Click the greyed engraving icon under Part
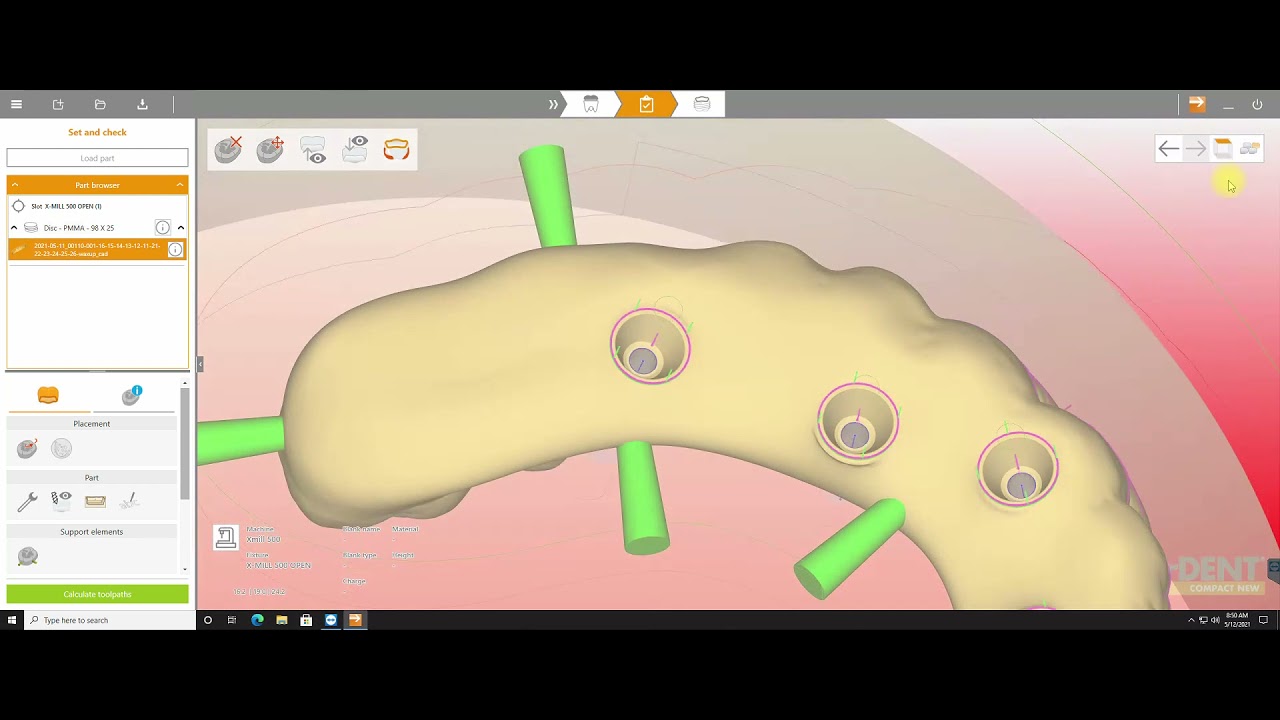 [129, 501]
